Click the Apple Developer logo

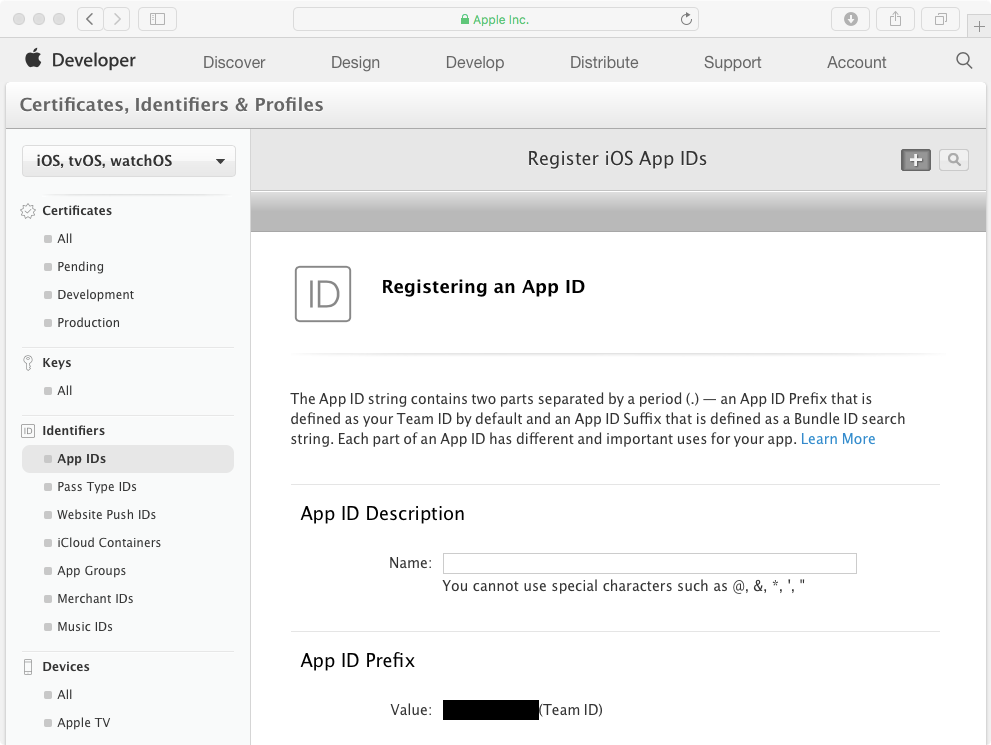(80, 61)
